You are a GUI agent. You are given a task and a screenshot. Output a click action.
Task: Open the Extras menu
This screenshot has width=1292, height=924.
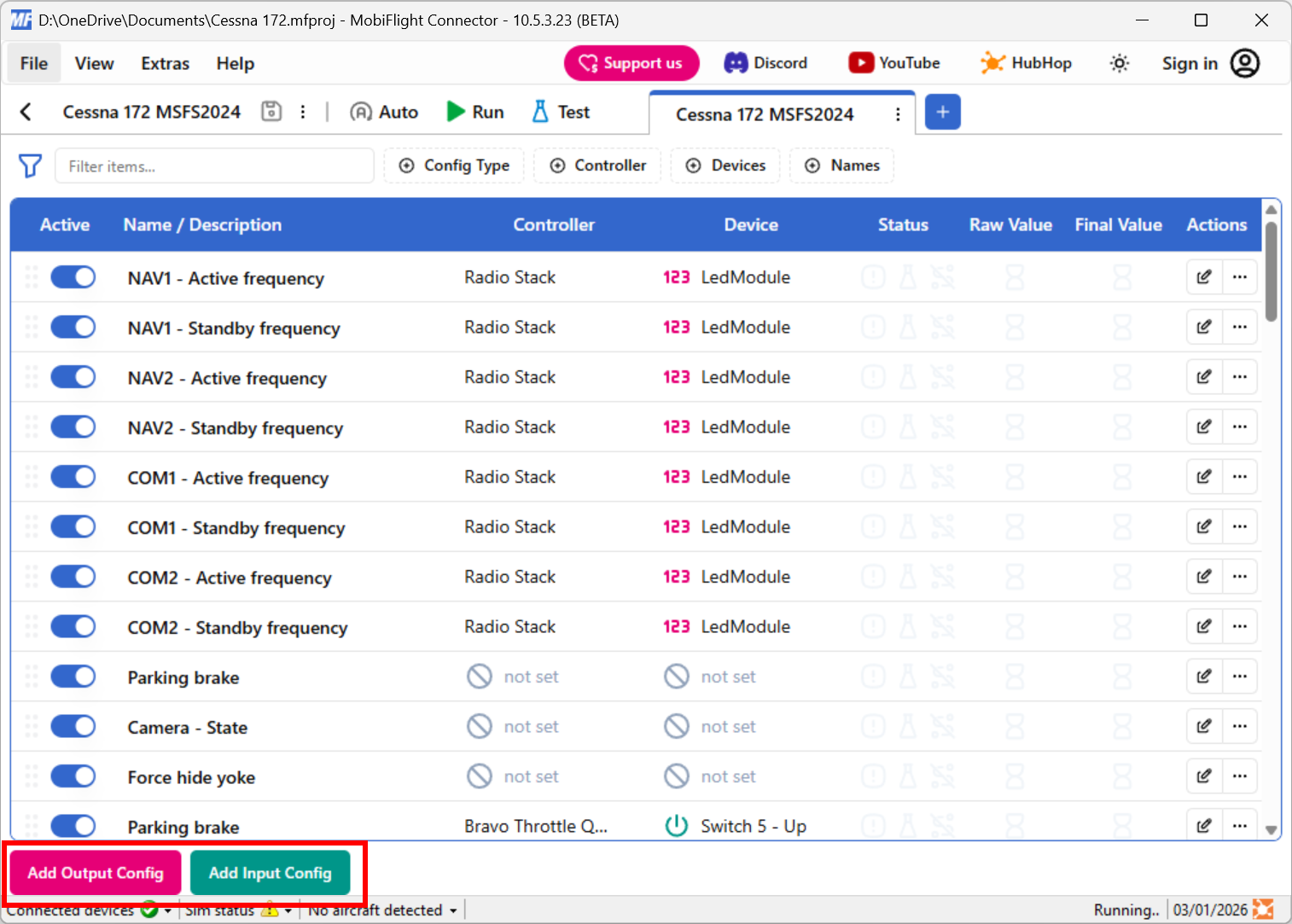coord(164,62)
